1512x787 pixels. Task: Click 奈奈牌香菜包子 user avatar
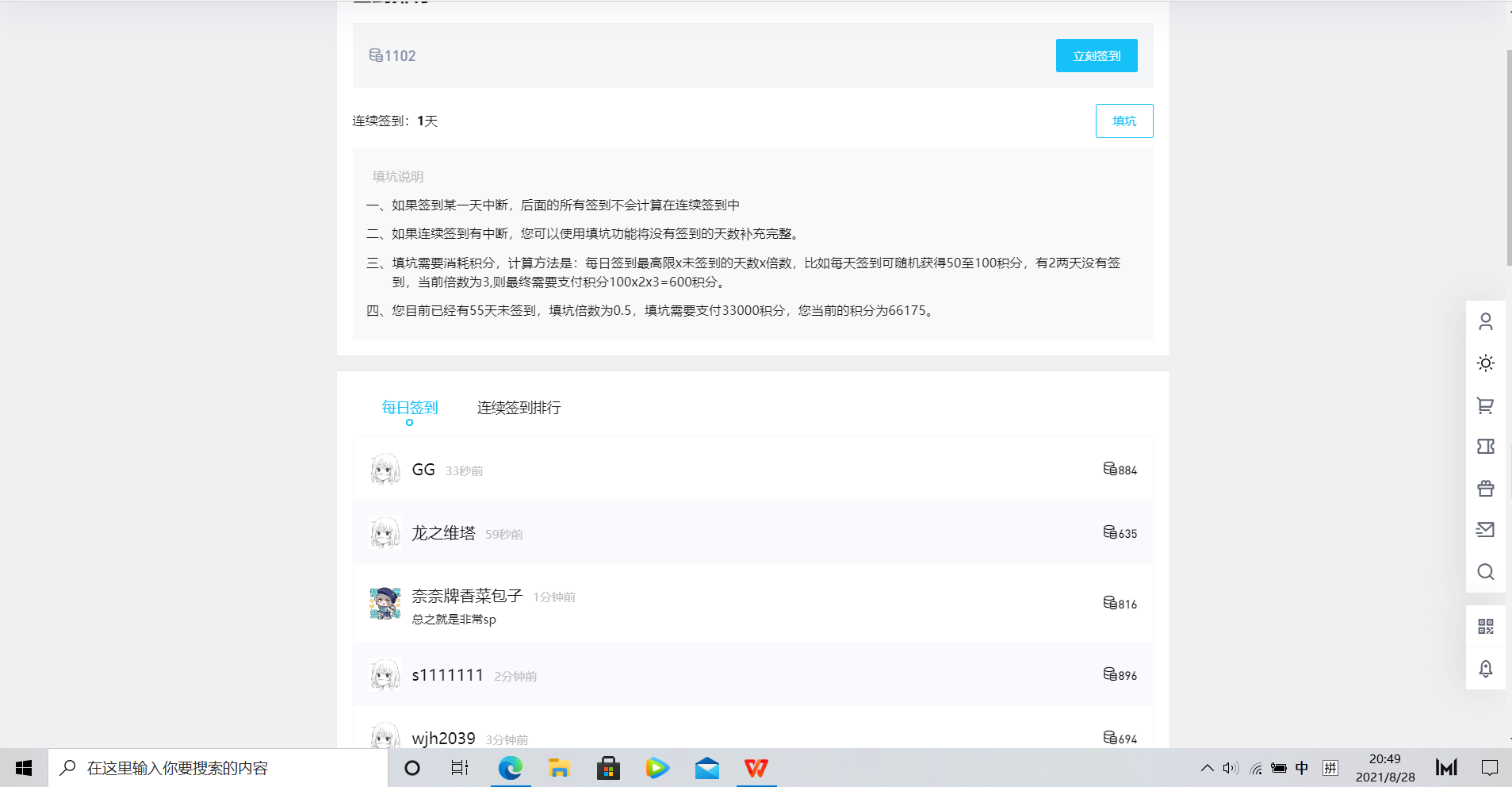point(385,604)
